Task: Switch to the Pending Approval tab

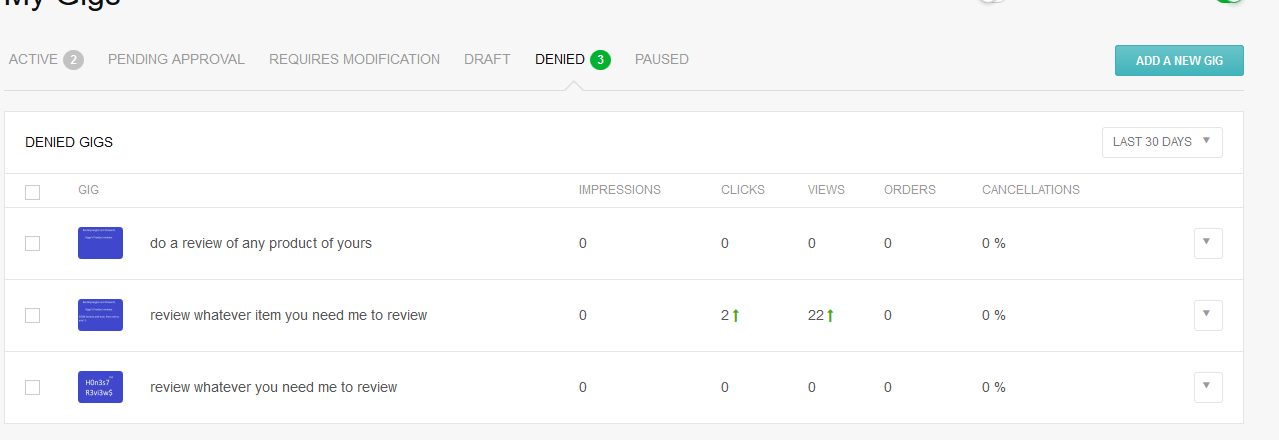Action: point(176,60)
